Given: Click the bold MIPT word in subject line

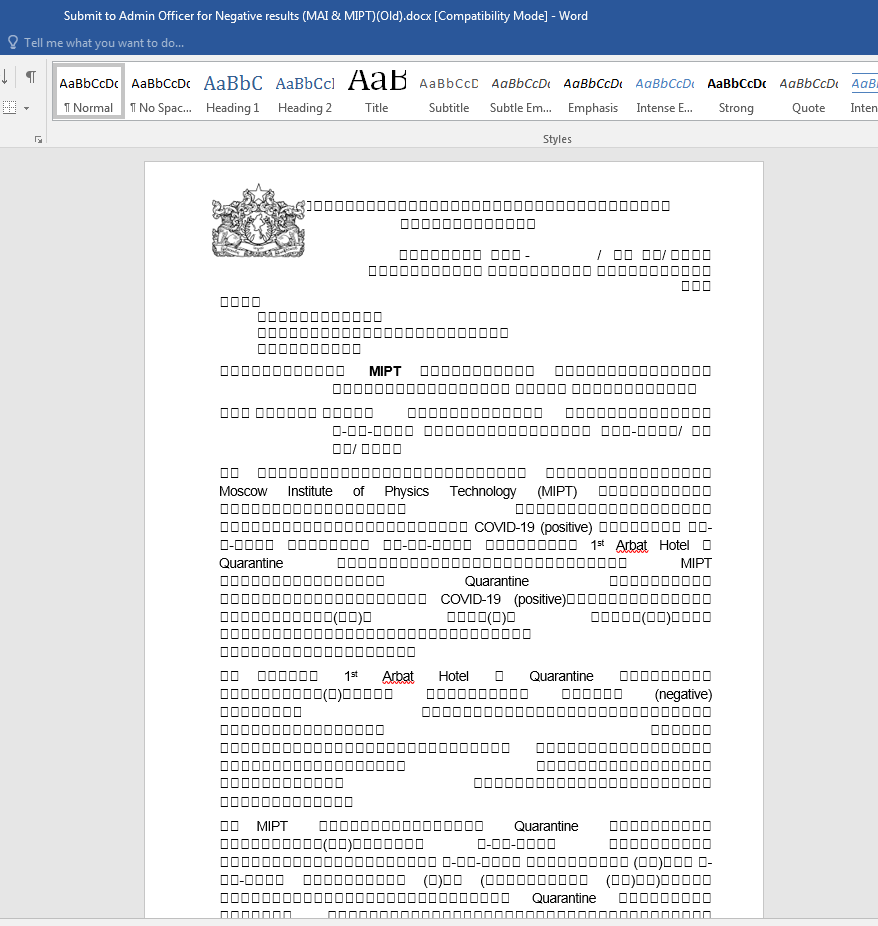Looking at the screenshot, I should coord(385,371).
